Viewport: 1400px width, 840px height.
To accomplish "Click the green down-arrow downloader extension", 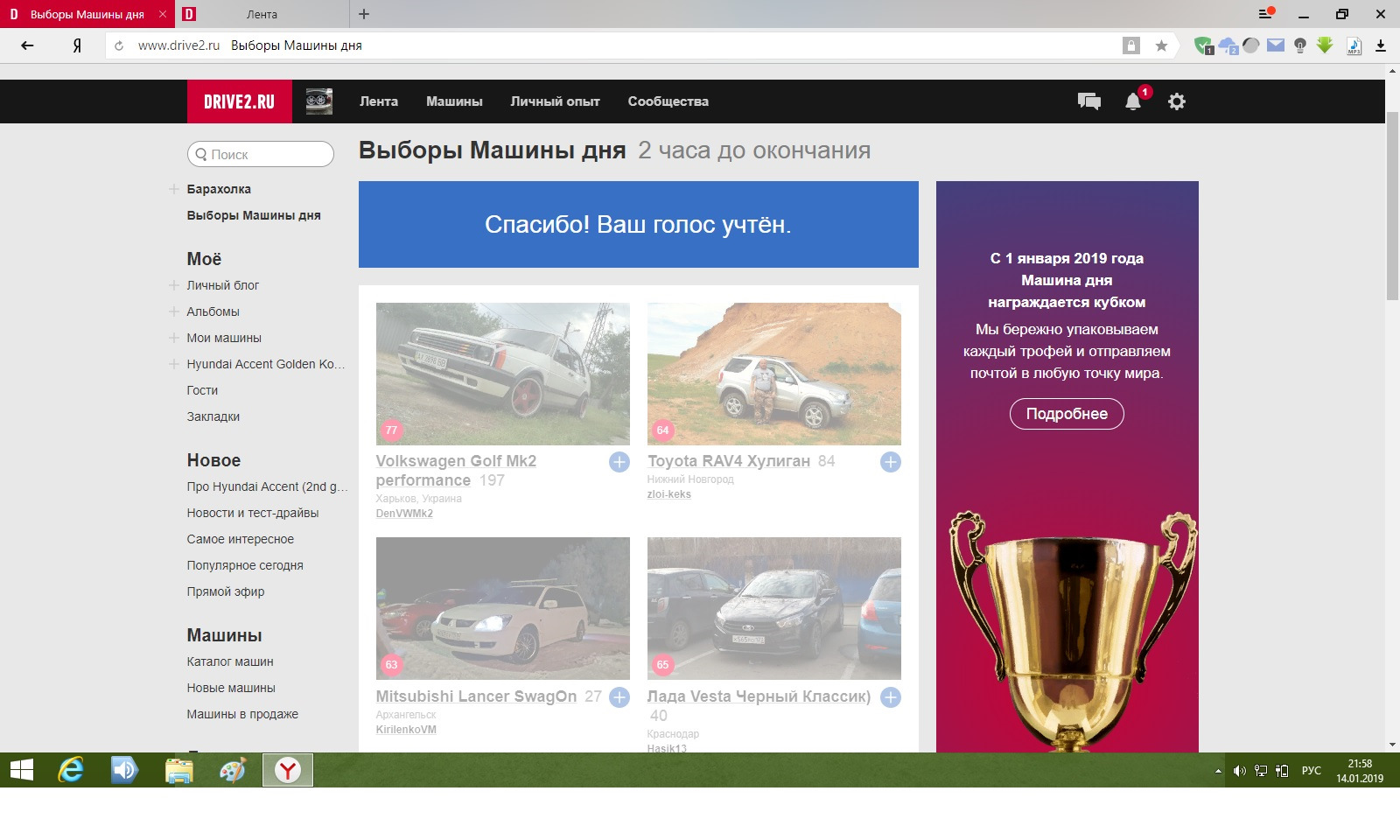I will pos(1325,45).
